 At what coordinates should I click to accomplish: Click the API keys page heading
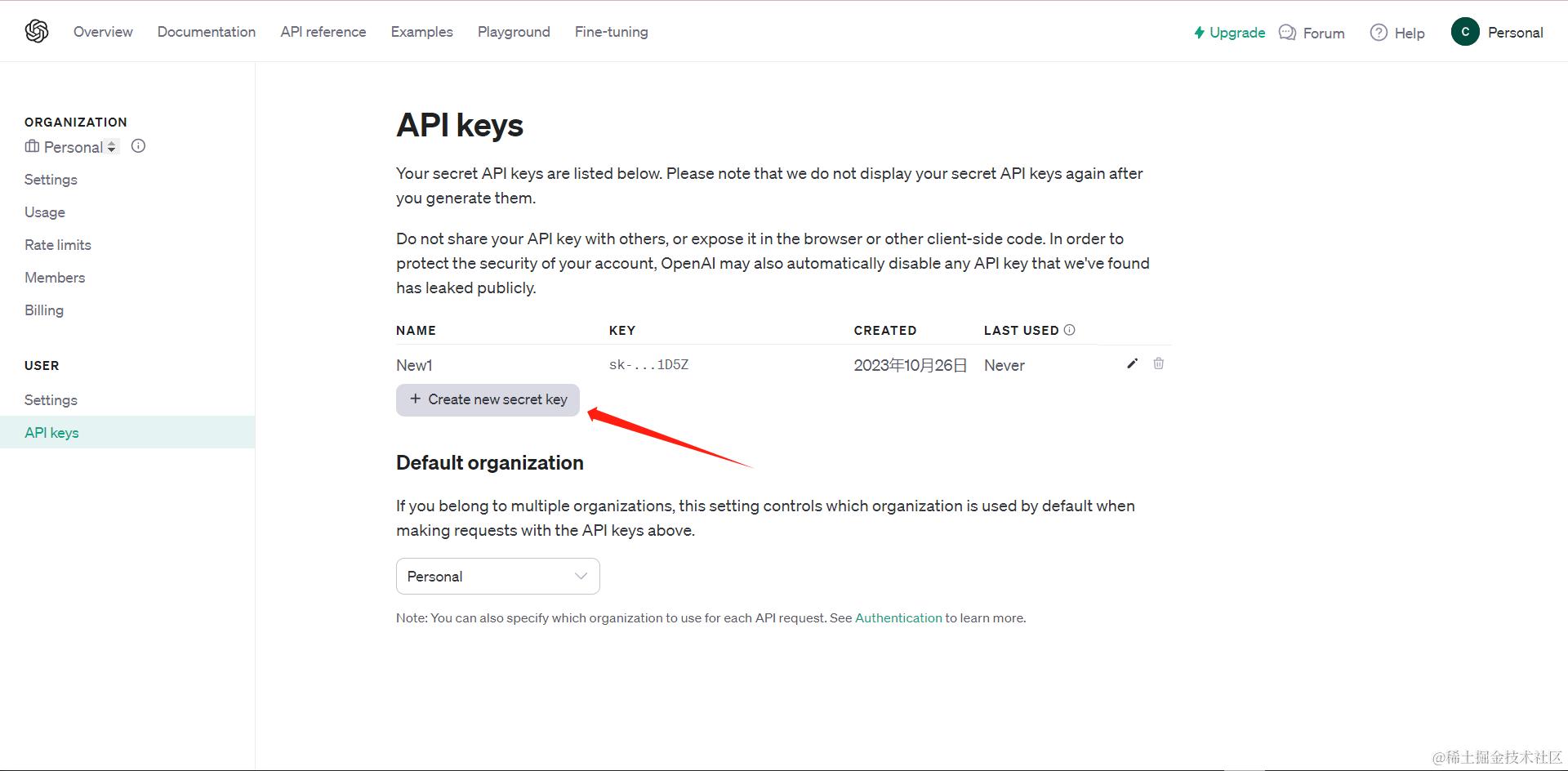point(460,125)
